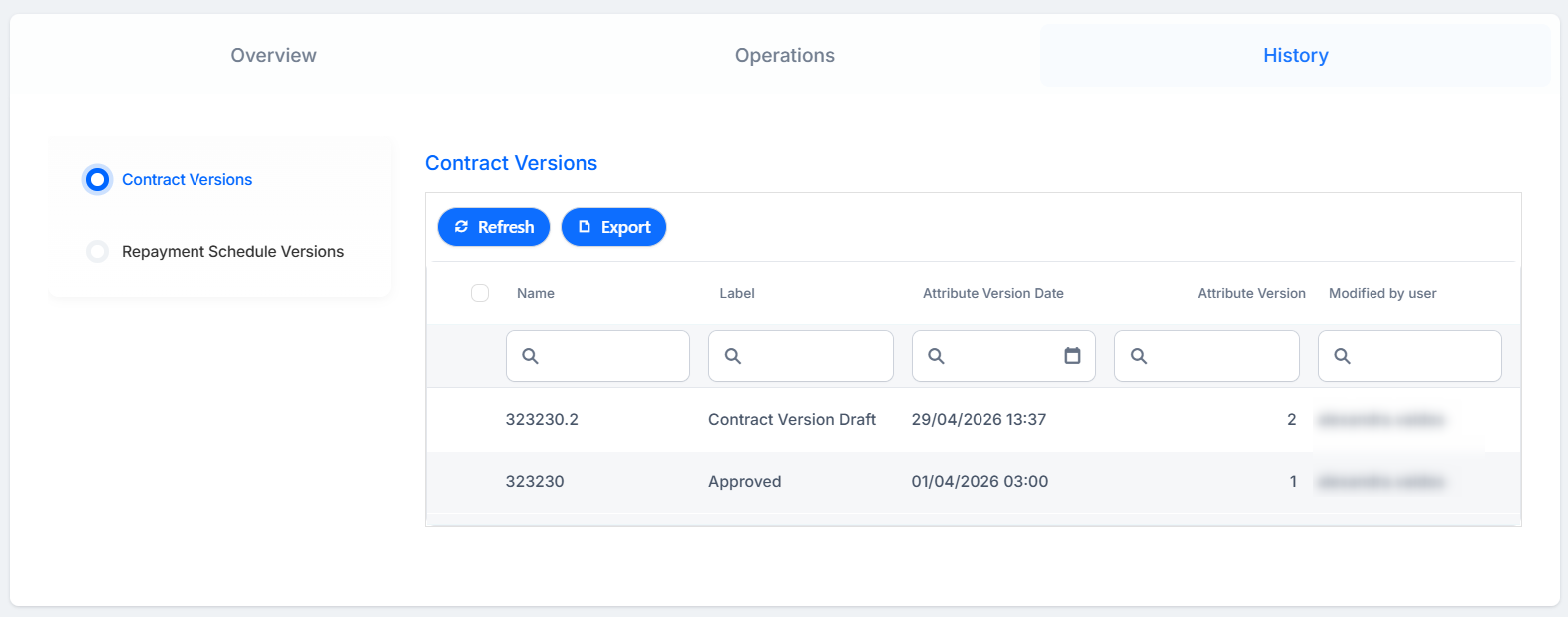Click the search icon in Name filter
The width and height of the screenshot is (1568, 617).
(x=530, y=356)
